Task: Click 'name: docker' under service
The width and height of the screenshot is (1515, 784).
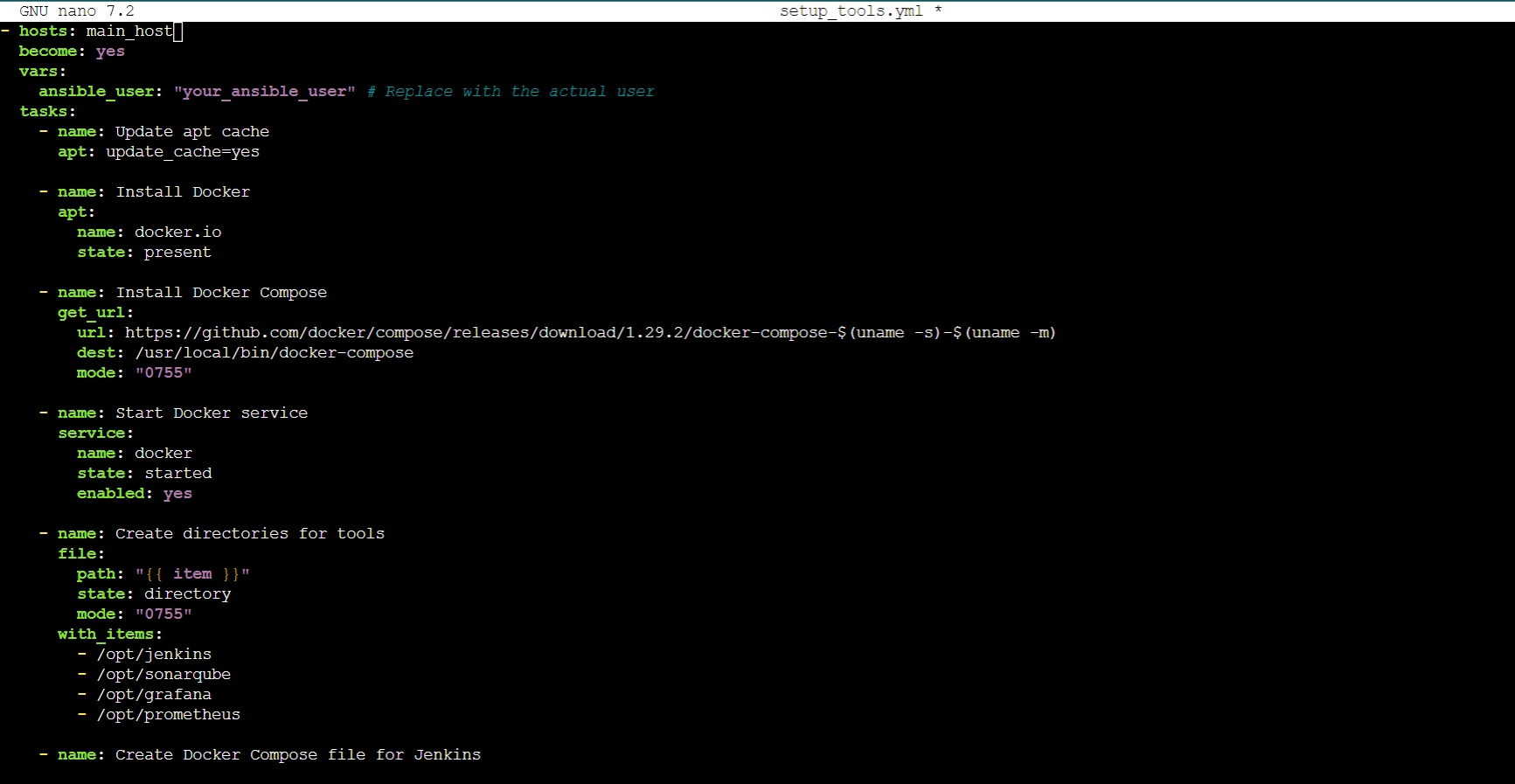Action: 135,454
